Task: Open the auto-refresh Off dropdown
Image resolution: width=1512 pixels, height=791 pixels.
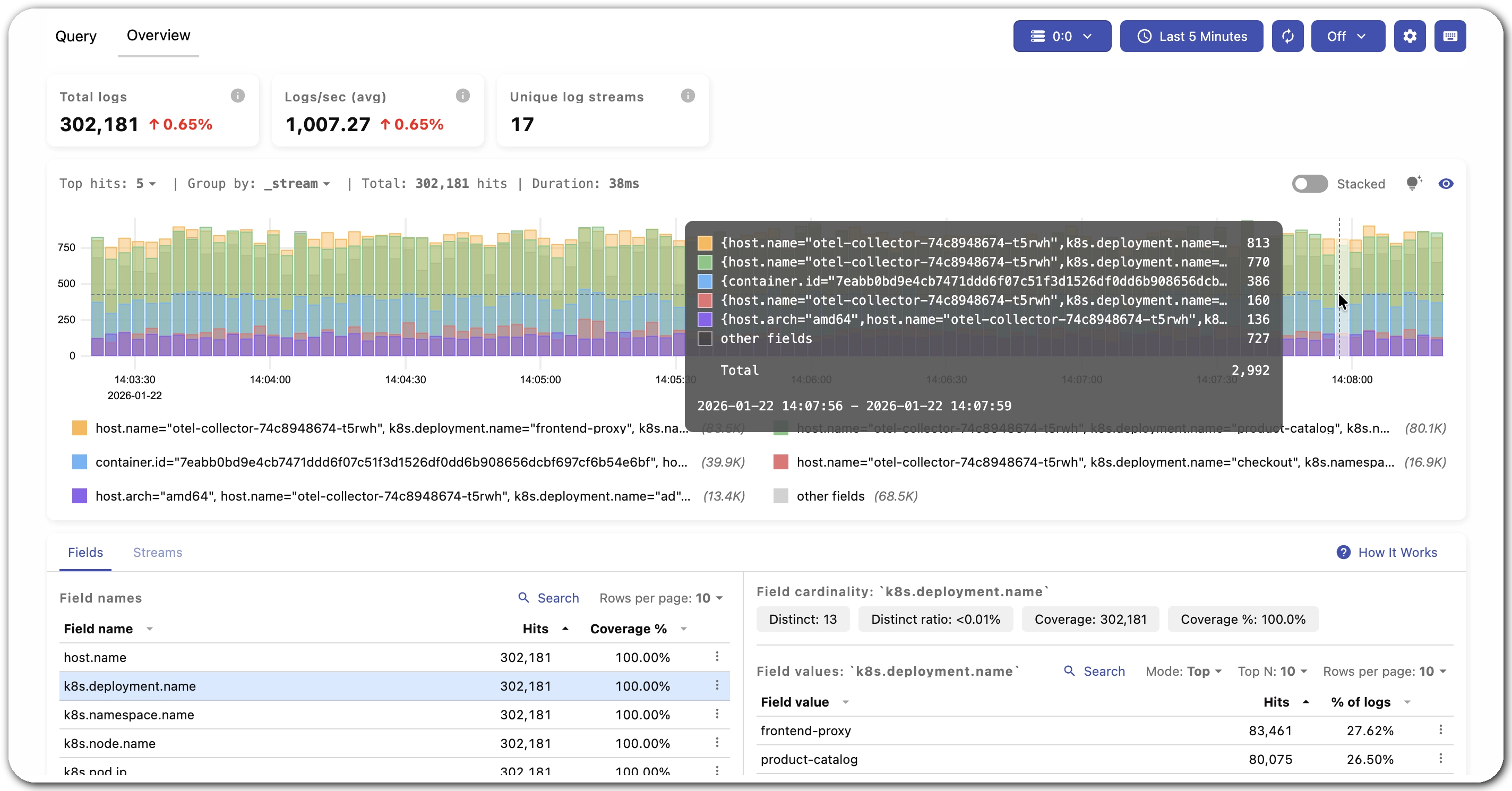Action: [x=1347, y=37]
